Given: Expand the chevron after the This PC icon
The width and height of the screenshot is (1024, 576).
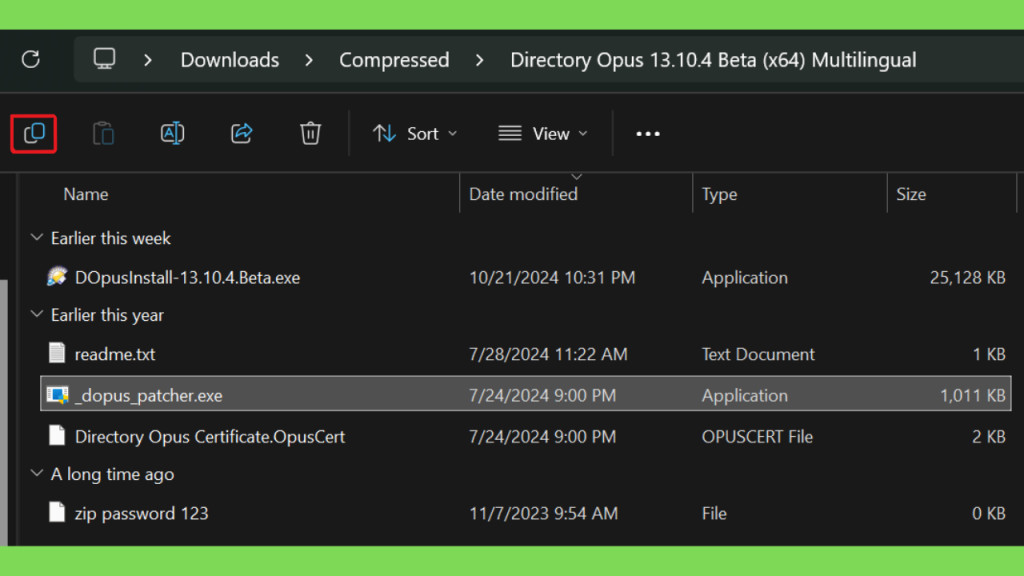Looking at the screenshot, I should 148,60.
